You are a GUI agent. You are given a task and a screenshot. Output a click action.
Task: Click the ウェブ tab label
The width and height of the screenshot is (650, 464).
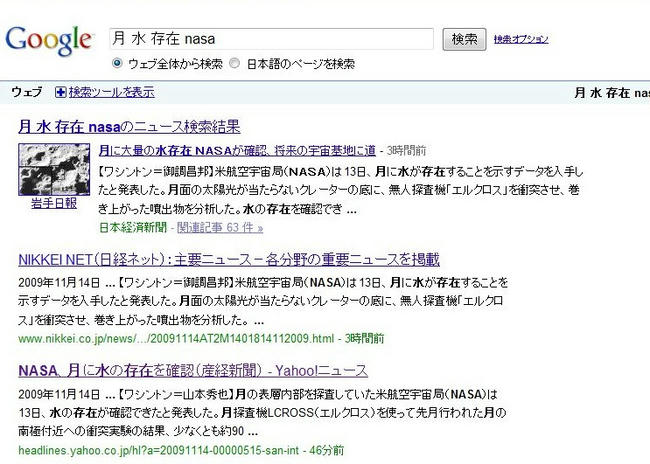(x=27, y=92)
